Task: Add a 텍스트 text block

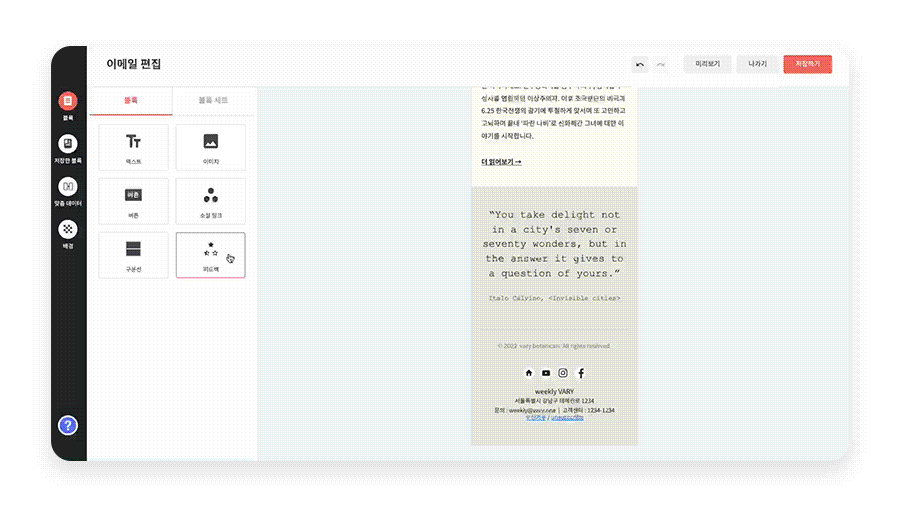Action: [133, 147]
